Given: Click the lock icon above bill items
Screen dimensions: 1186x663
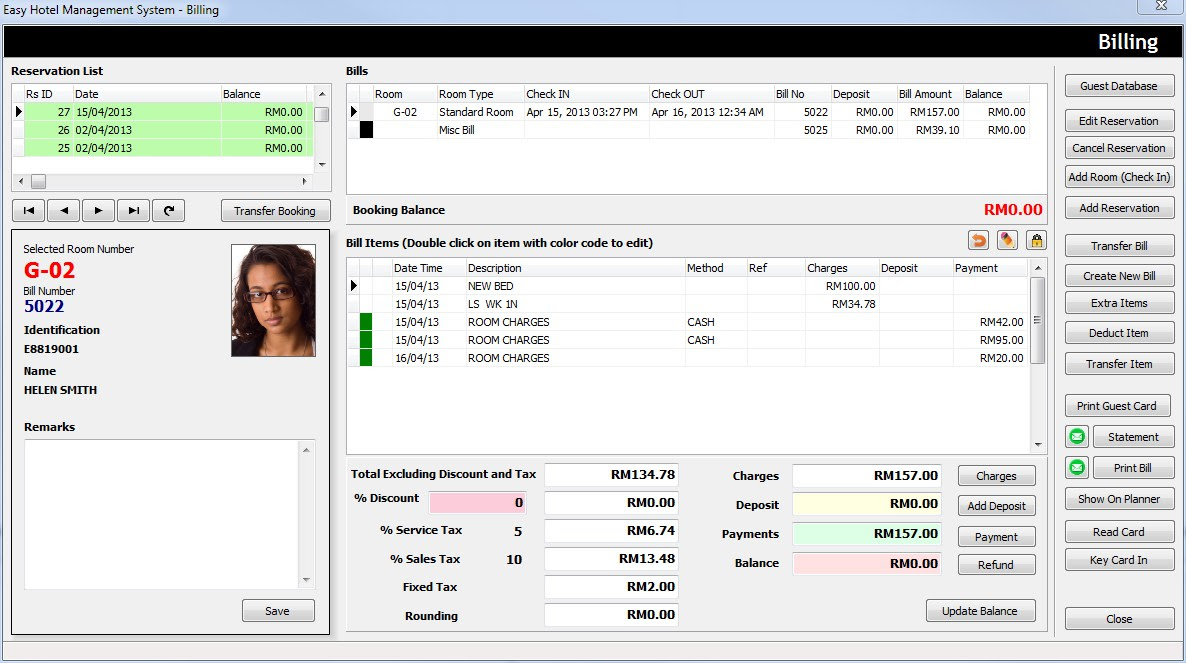Looking at the screenshot, I should click(1036, 240).
